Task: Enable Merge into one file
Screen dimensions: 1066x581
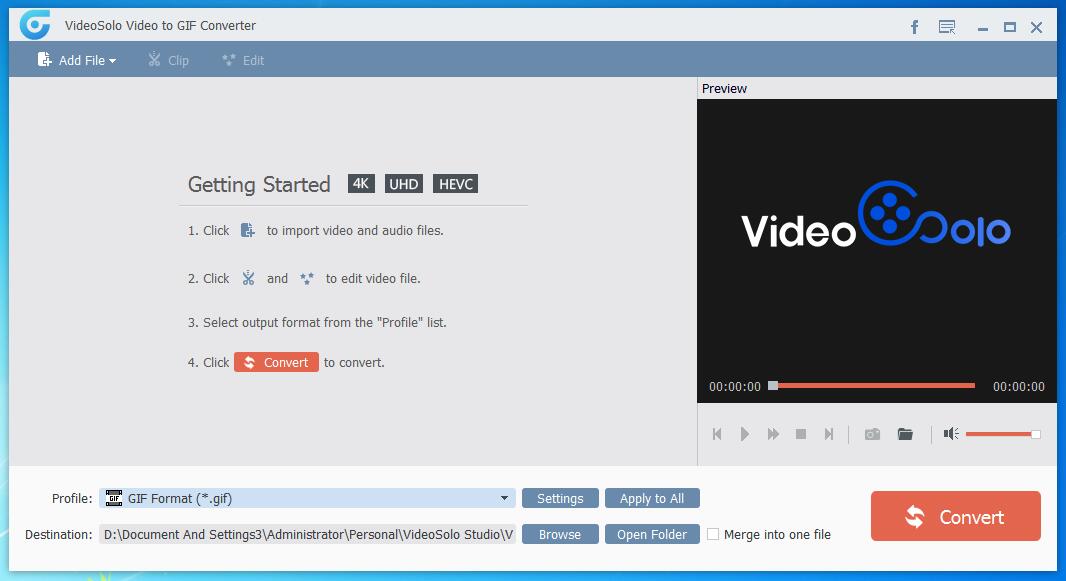Action: point(714,535)
